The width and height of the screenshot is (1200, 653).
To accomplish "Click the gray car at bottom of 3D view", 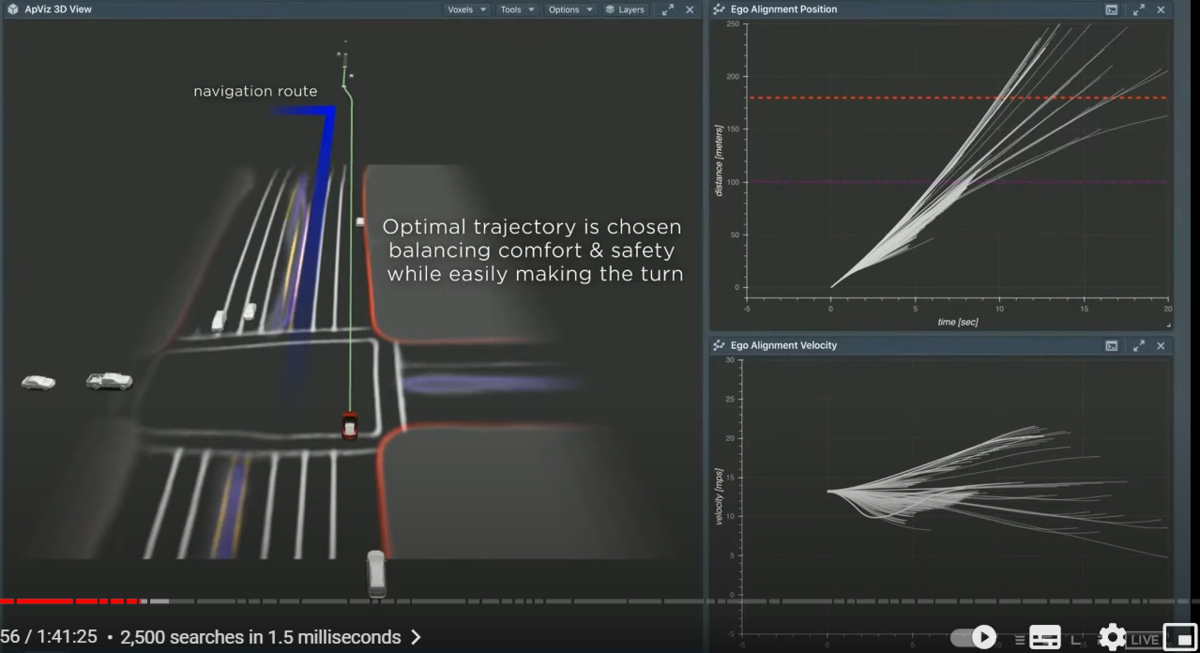I will point(376,574).
